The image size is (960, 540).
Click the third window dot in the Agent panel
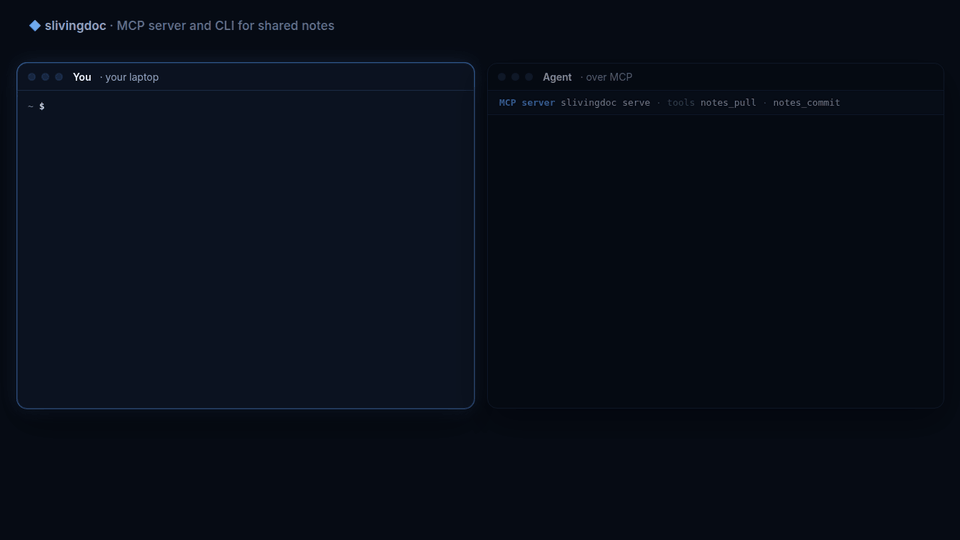click(x=529, y=77)
